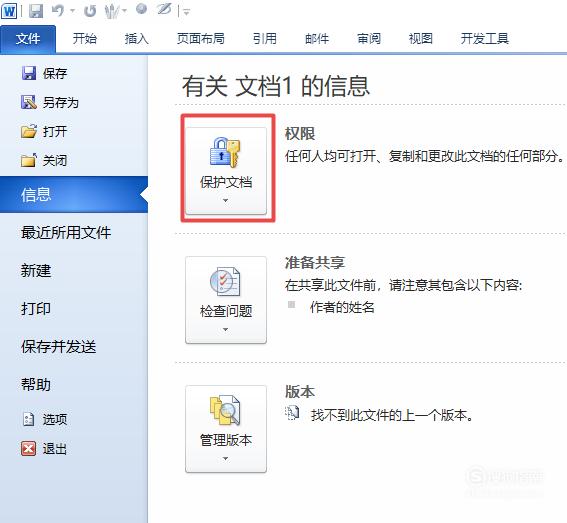Click the 作者的姓名 list item
Image resolution: width=567 pixels, height=523 pixels.
point(342,307)
